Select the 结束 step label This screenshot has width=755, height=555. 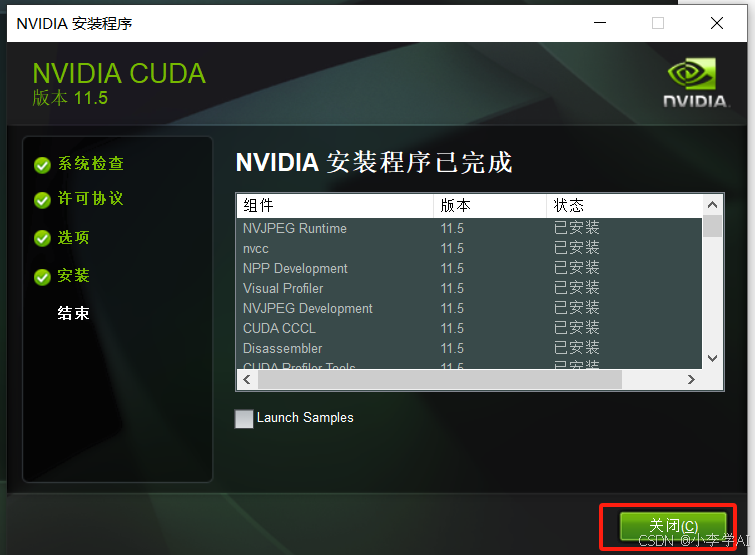pyautogui.click(x=74, y=313)
